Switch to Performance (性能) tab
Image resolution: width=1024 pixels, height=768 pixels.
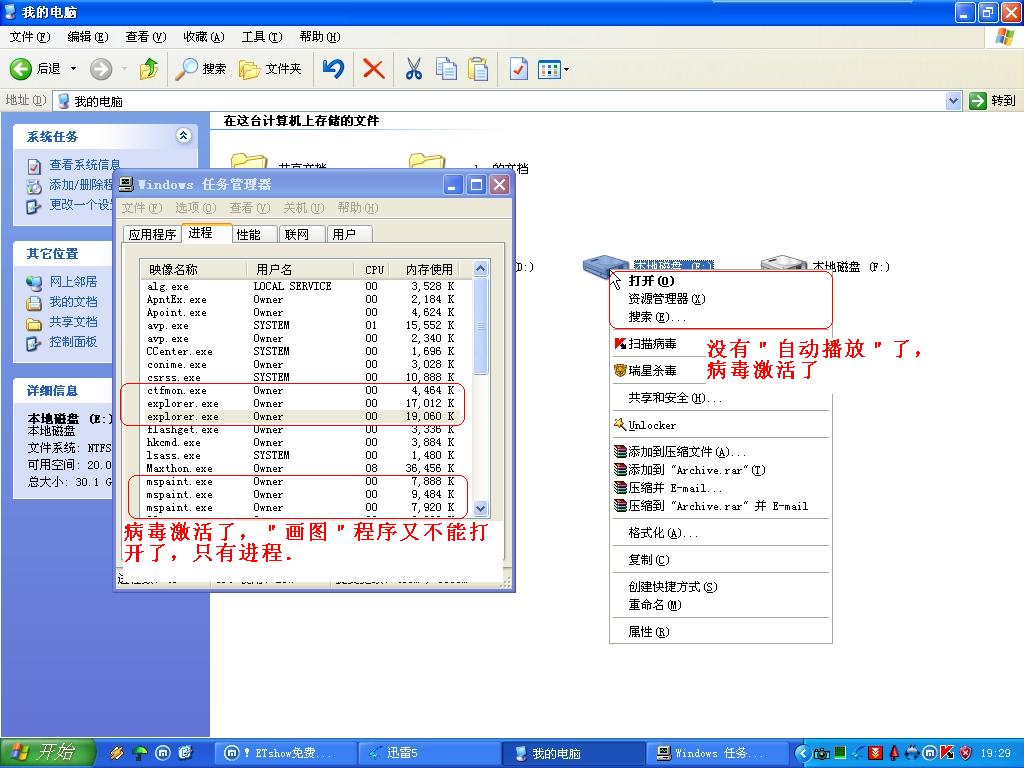tap(255, 234)
